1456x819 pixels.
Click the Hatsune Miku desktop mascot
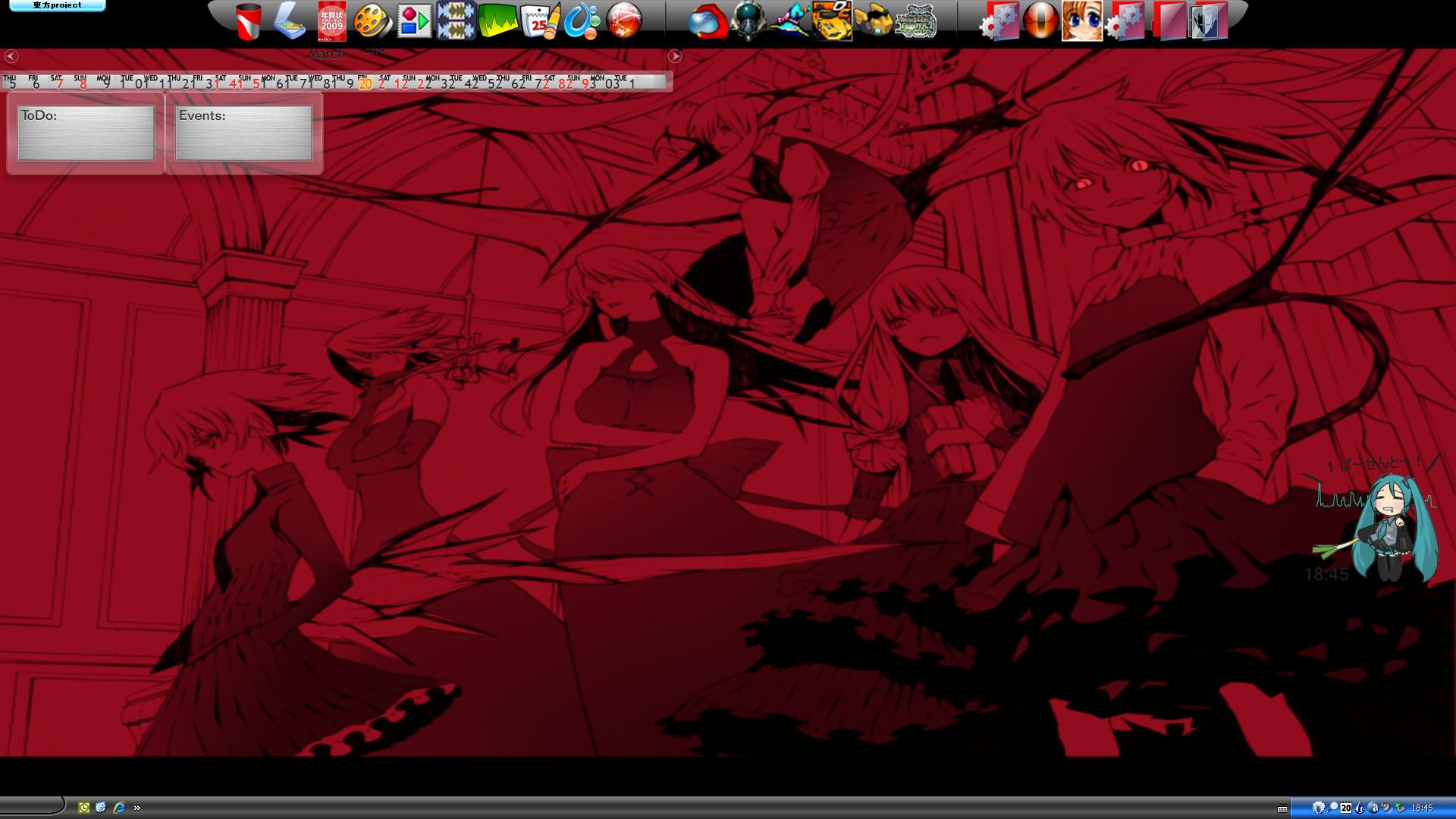(x=1394, y=529)
